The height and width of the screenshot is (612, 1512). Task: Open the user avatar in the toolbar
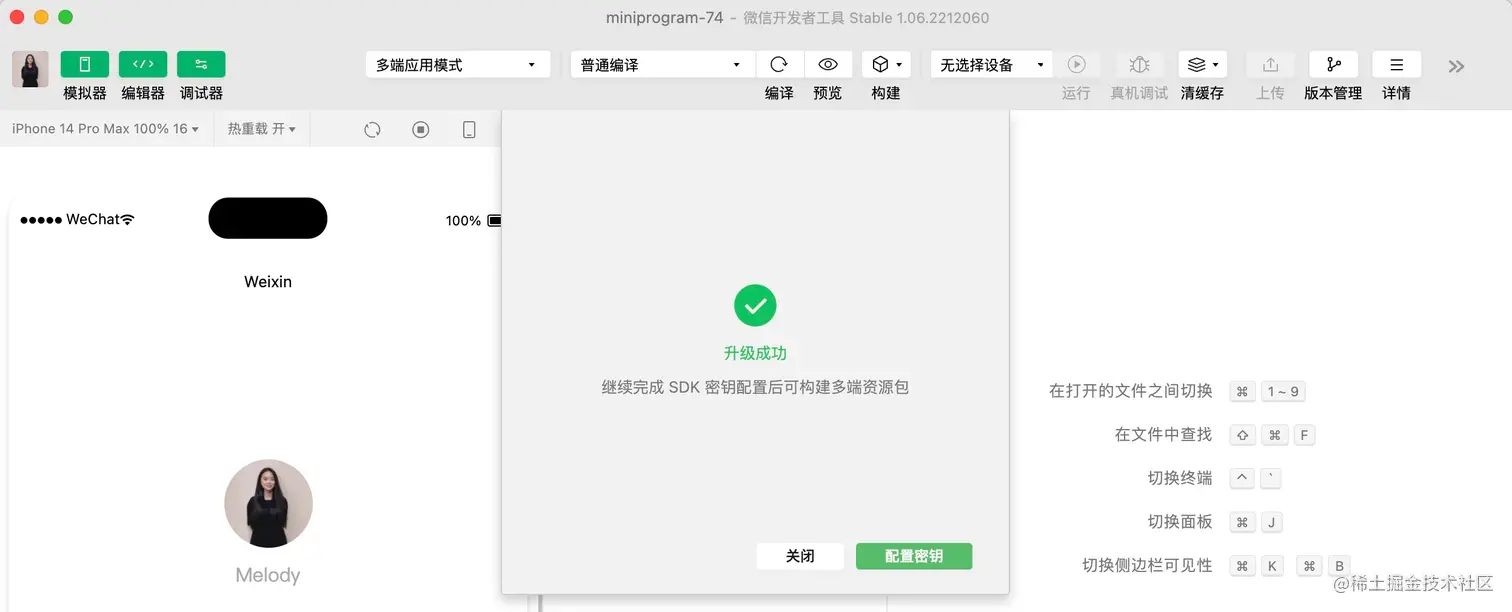click(30, 70)
